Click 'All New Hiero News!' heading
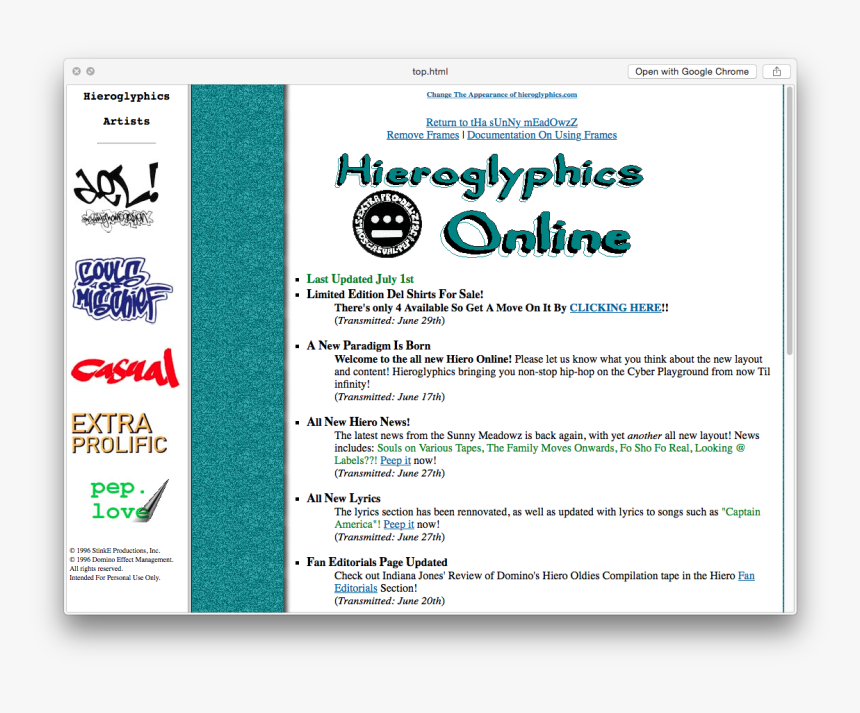Screen dimensions: 860x713 (358, 422)
